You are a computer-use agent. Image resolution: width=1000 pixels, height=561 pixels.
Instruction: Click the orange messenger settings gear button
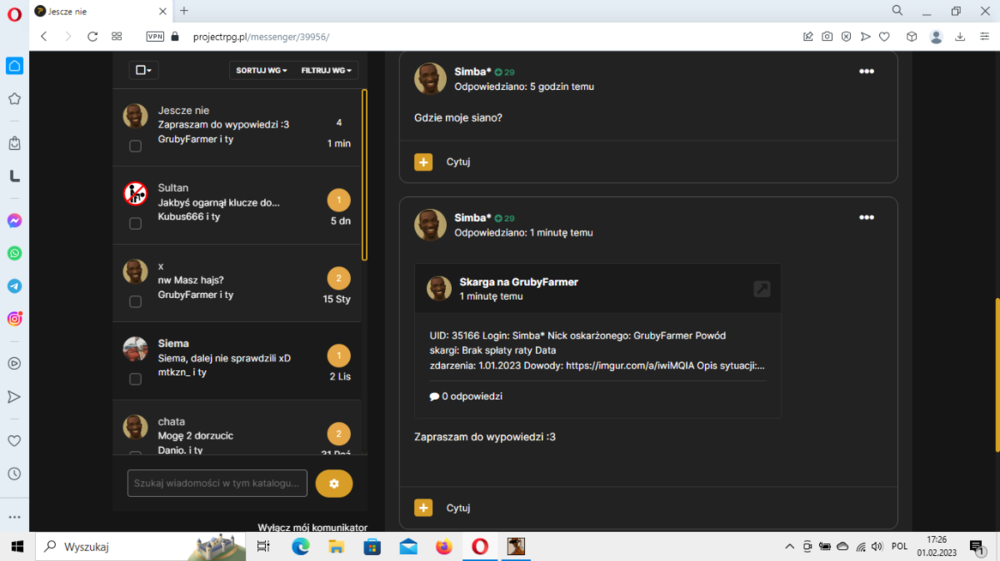pos(334,483)
